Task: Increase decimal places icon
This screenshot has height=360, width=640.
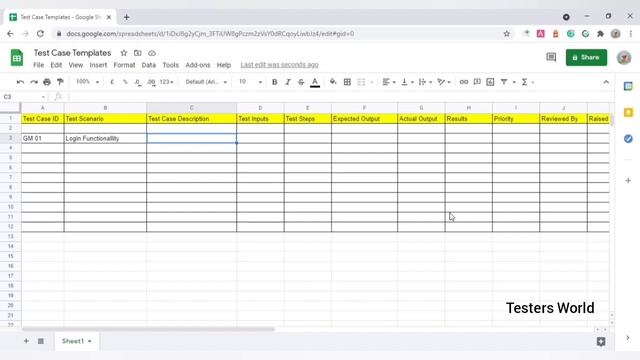Action: click(151, 82)
